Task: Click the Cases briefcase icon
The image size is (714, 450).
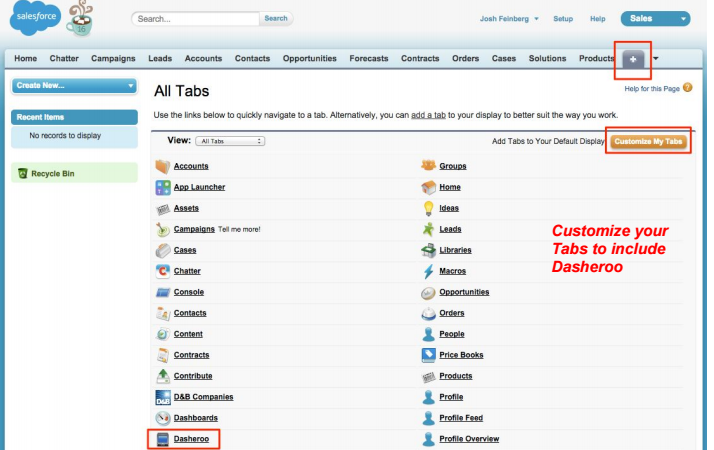Action: pos(163,251)
